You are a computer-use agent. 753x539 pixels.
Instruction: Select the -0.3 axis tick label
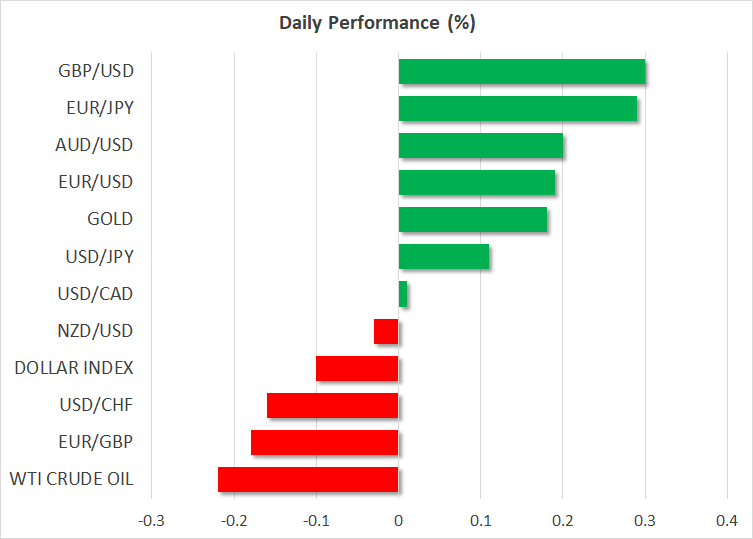tap(151, 520)
